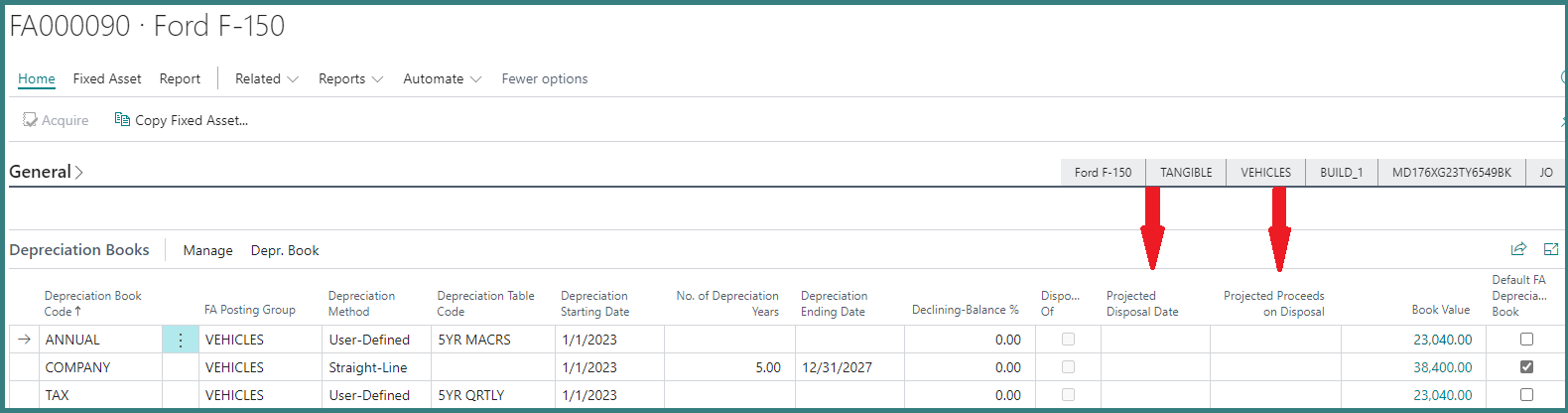Click the Copy Fixed Asset icon
Image resolution: width=1568 pixels, height=413 pixels.
(x=122, y=120)
